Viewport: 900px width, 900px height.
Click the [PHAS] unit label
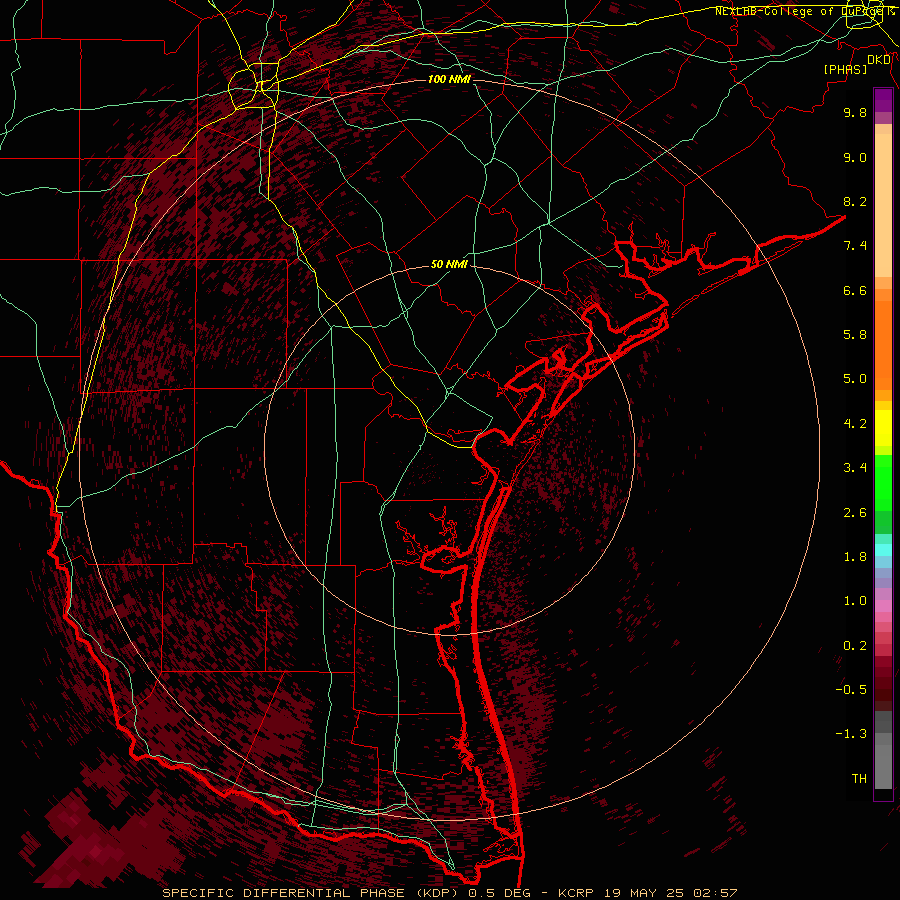click(845, 69)
